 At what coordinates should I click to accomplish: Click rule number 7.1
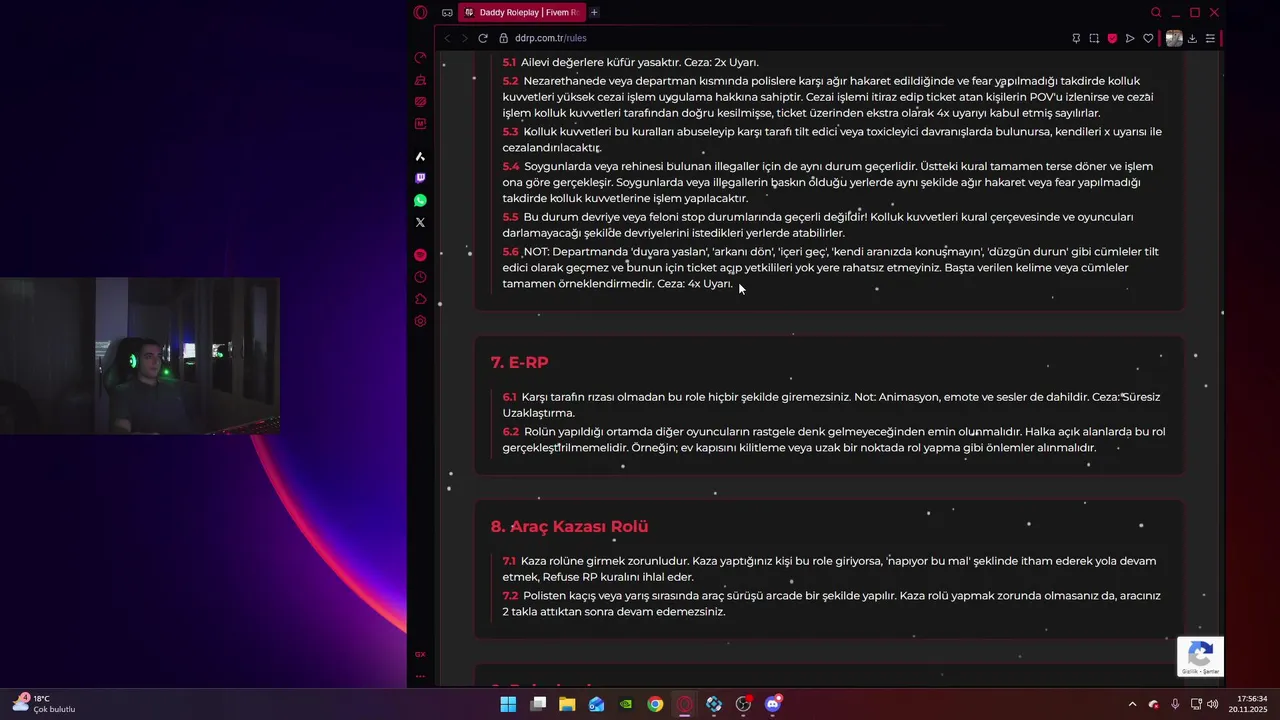tap(509, 561)
